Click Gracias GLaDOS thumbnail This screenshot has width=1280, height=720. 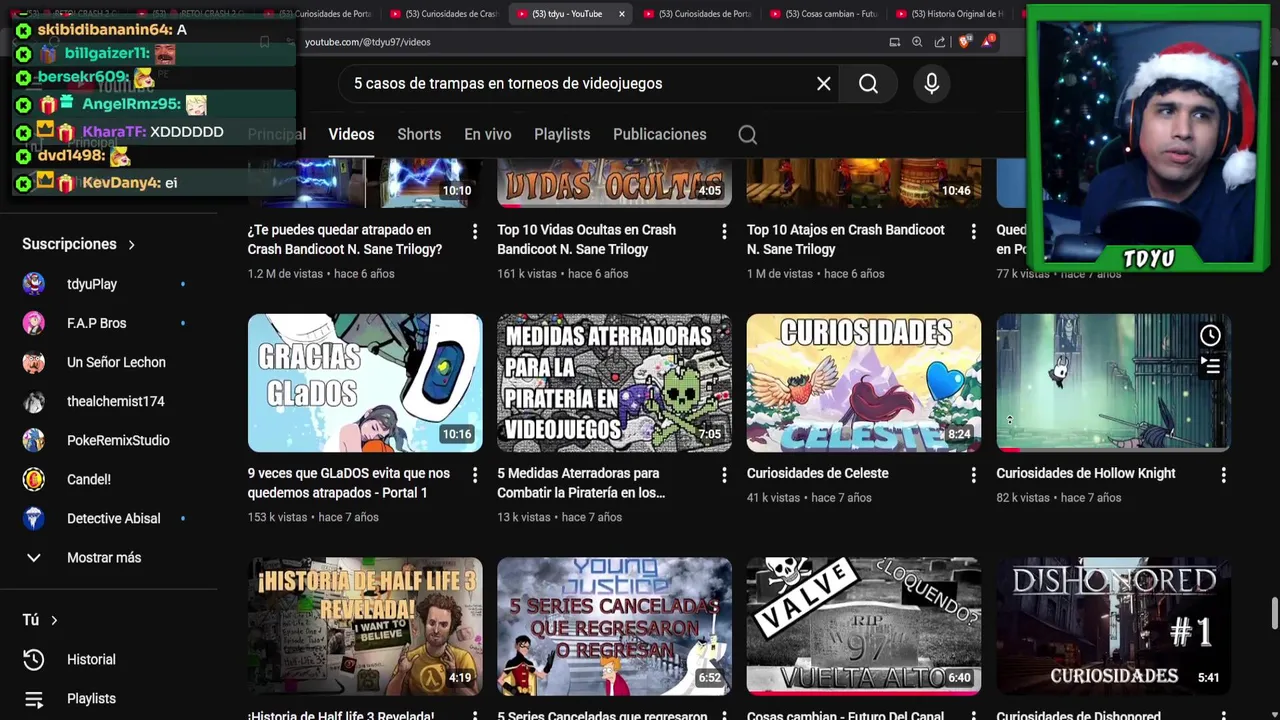[x=365, y=383]
